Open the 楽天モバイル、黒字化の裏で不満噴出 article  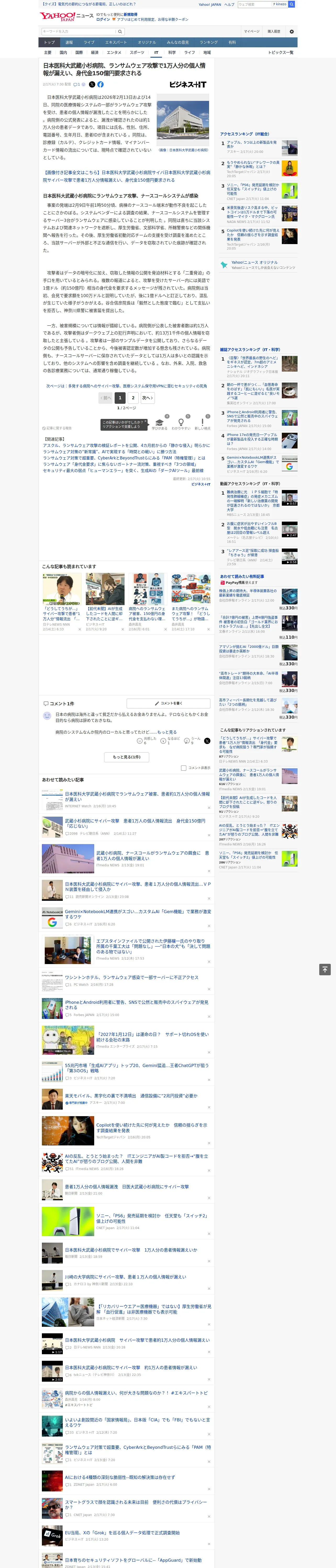click(131, 1096)
